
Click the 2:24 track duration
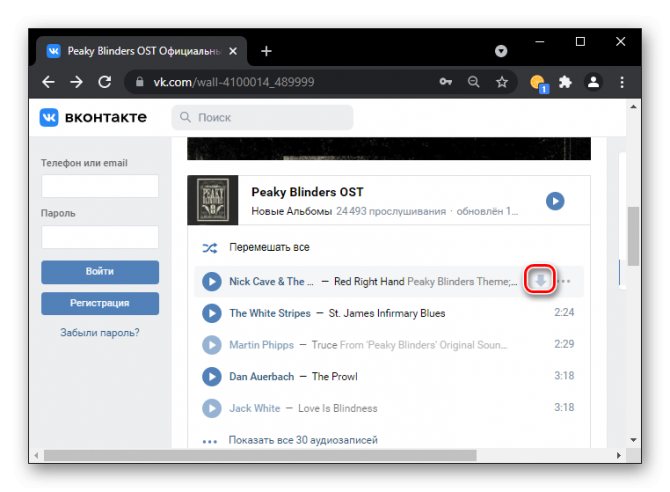[564, 312]
